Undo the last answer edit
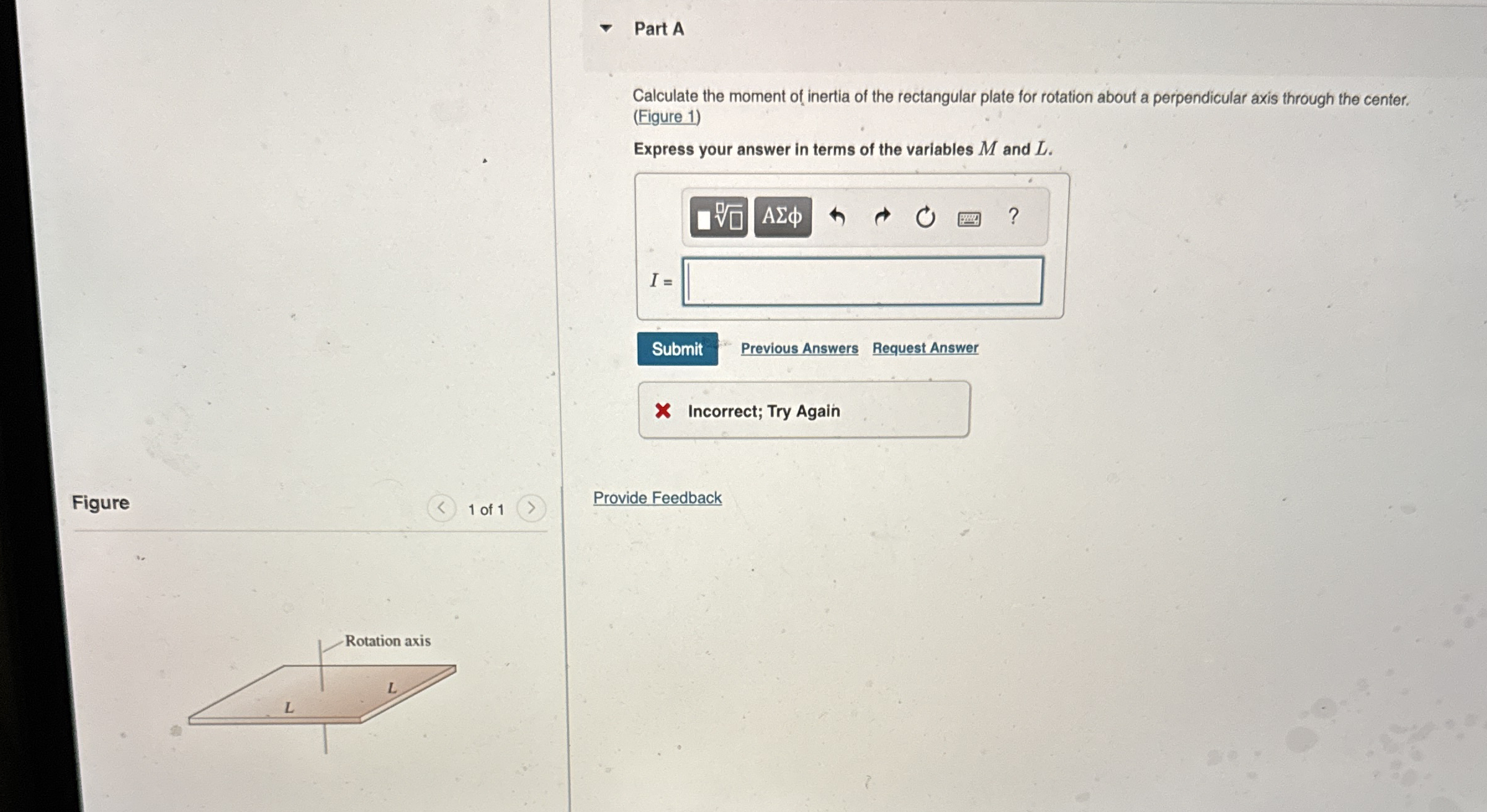Screen dimensions: 1487x812 pos(837,216)
